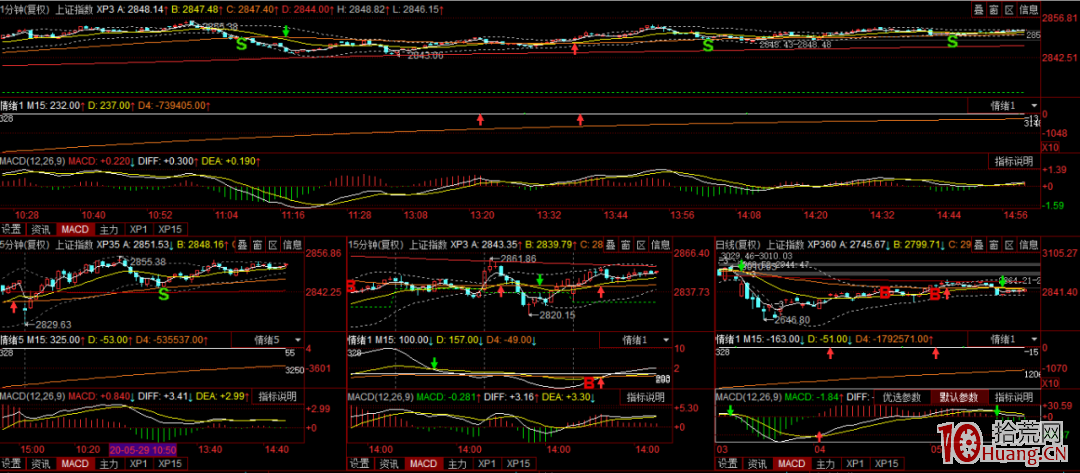
Task: Select the XP15 tab under 15分钟 chart
Action: click(x=518, y=463)
